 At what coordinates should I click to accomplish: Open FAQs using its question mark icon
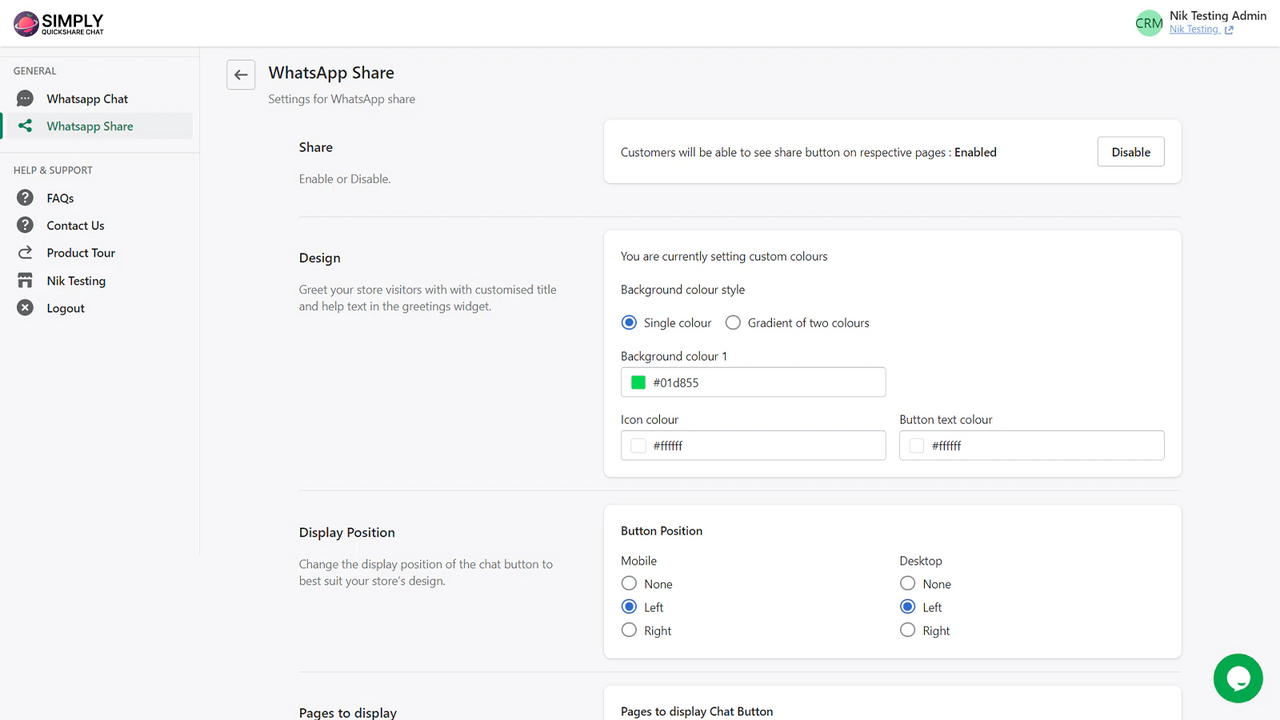(24, 197)
